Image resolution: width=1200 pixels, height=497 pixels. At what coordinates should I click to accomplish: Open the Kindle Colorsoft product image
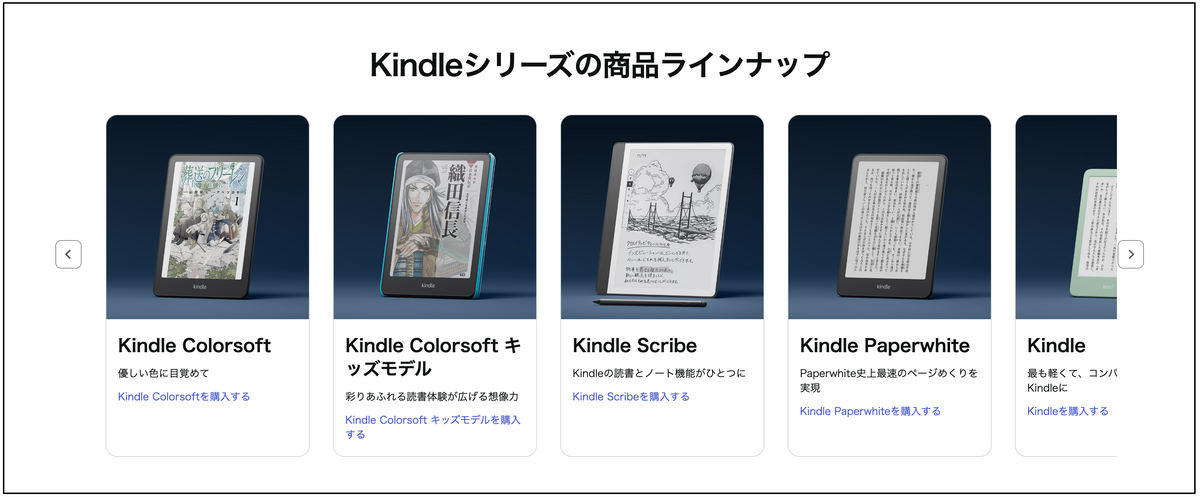tap(208, 217)
